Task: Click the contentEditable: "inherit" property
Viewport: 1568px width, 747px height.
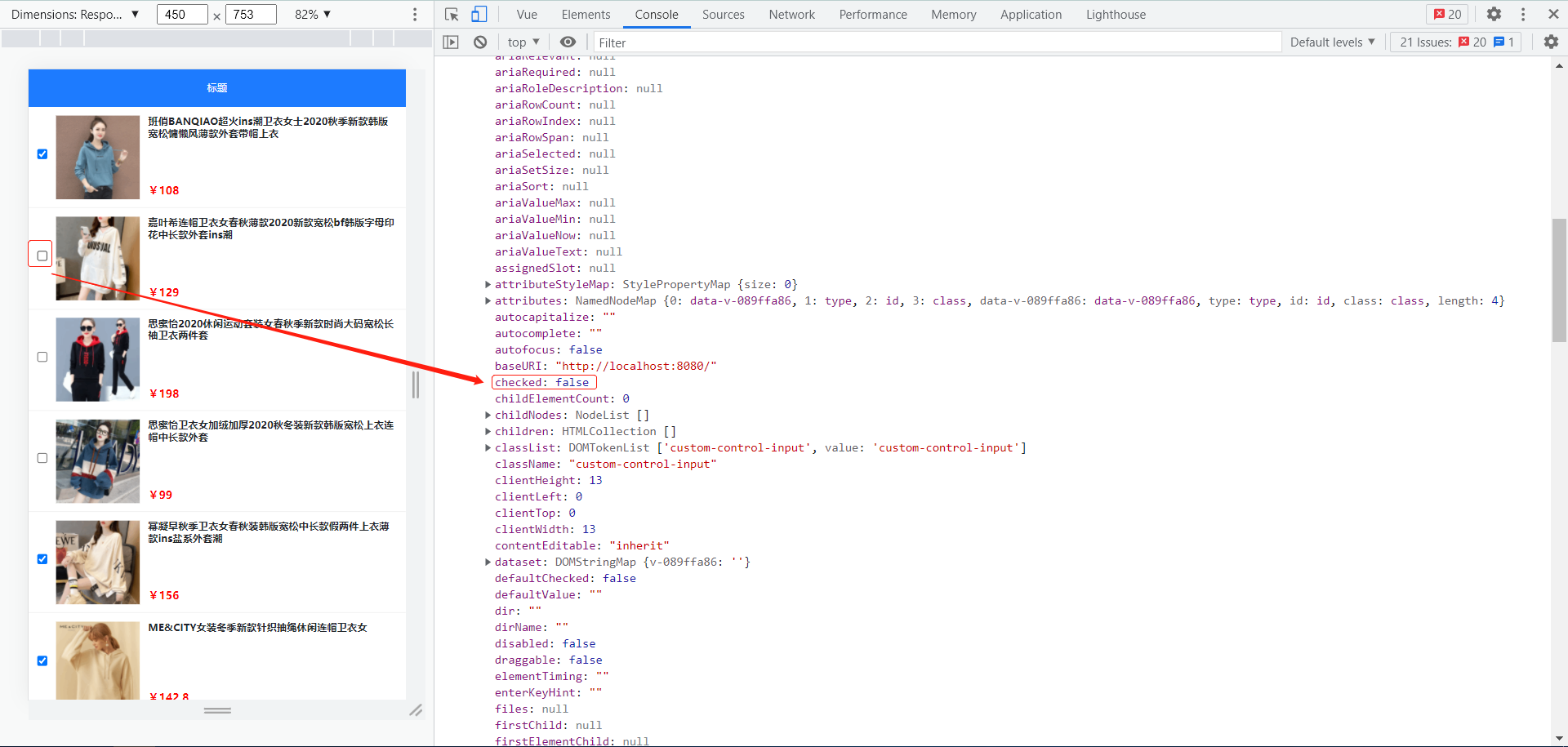Action: [x=582, y=545]
